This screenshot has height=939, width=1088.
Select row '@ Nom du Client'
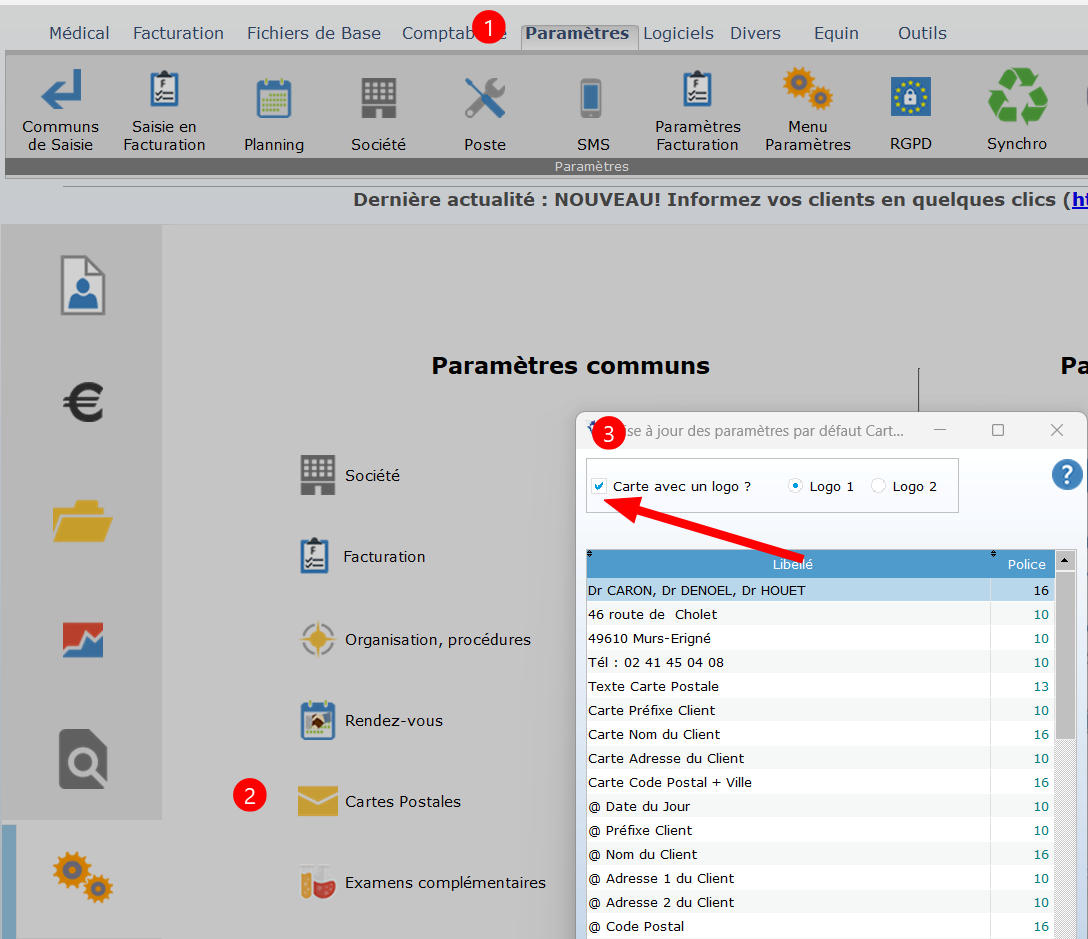820,854
